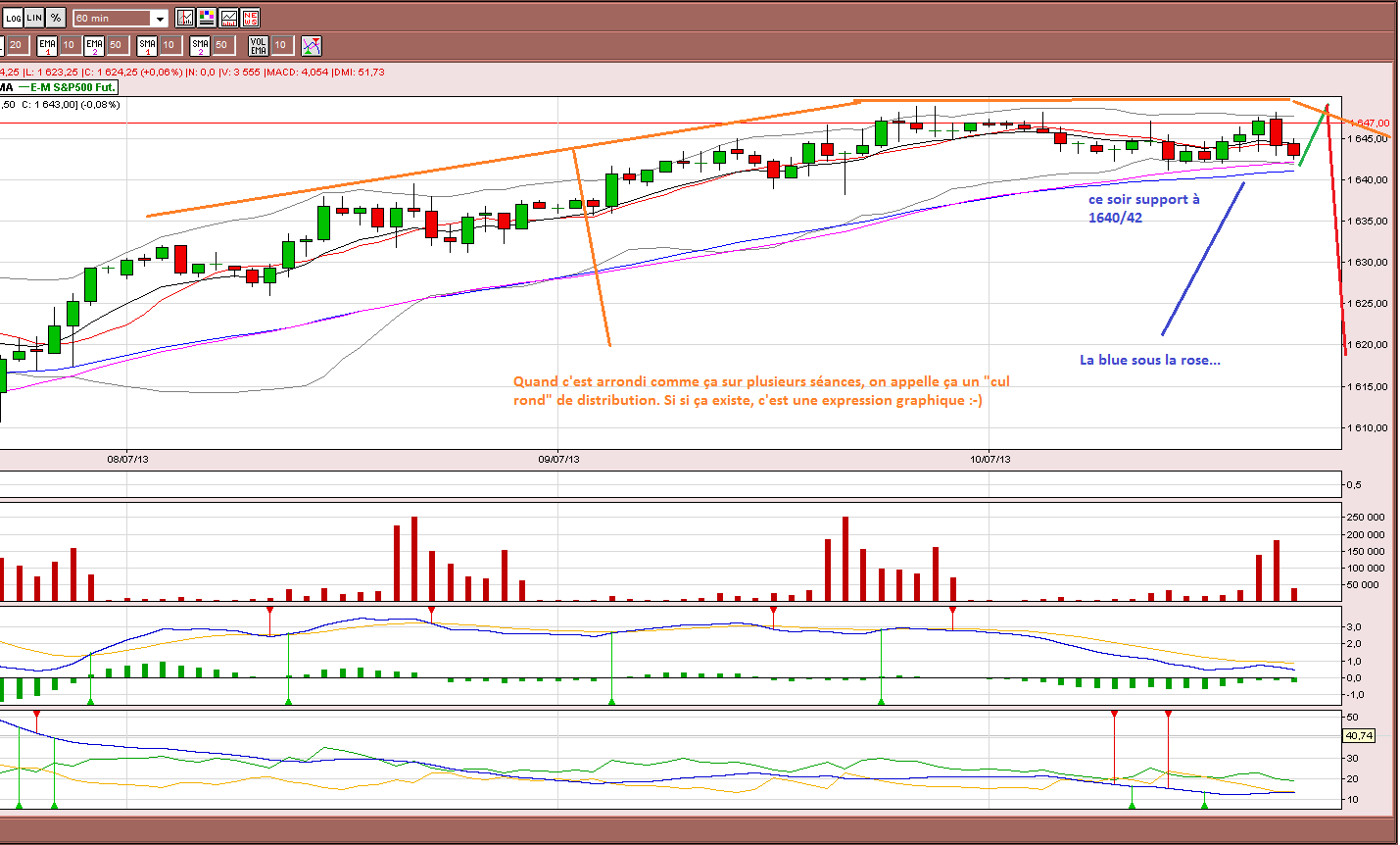Click the tallest volume bar on 10/07/13

pos(1277,571)
